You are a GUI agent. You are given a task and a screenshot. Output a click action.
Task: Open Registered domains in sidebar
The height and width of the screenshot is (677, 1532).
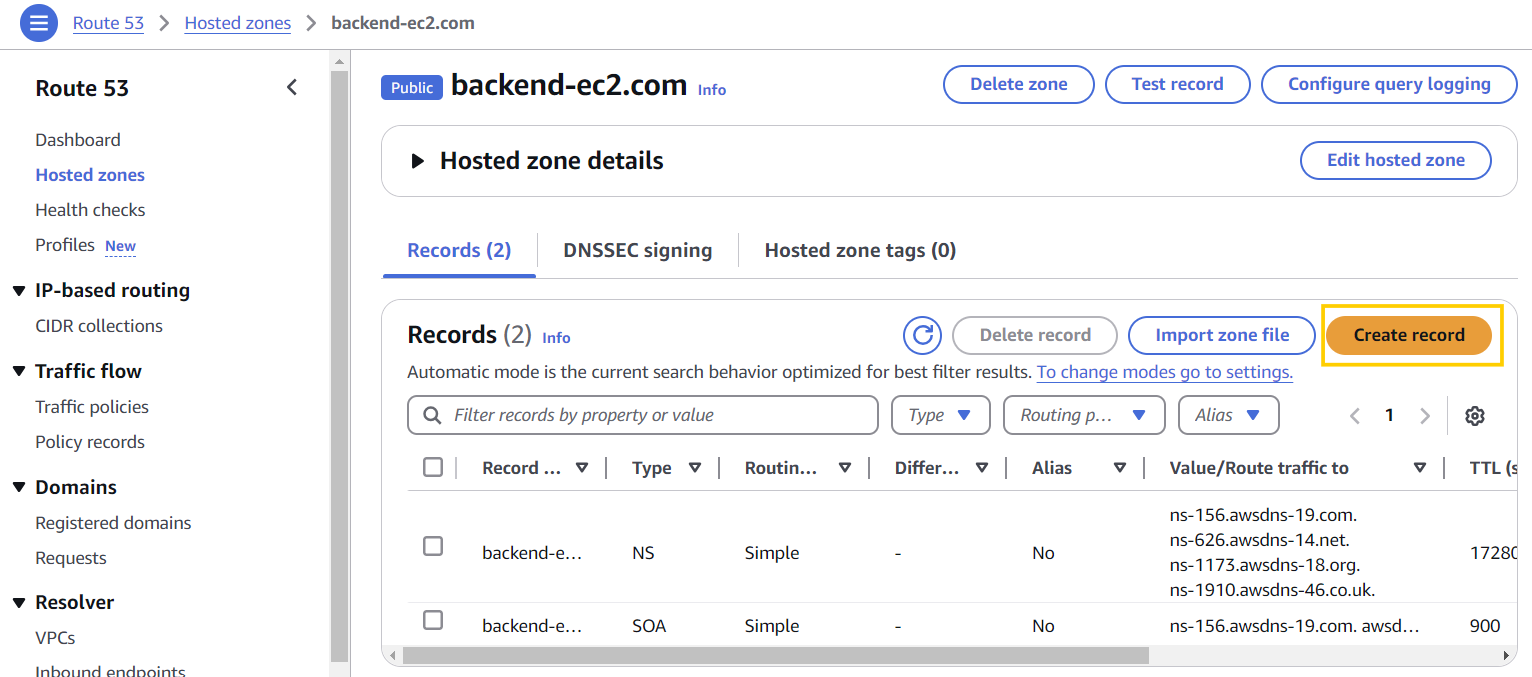click(x=113, y=523)
